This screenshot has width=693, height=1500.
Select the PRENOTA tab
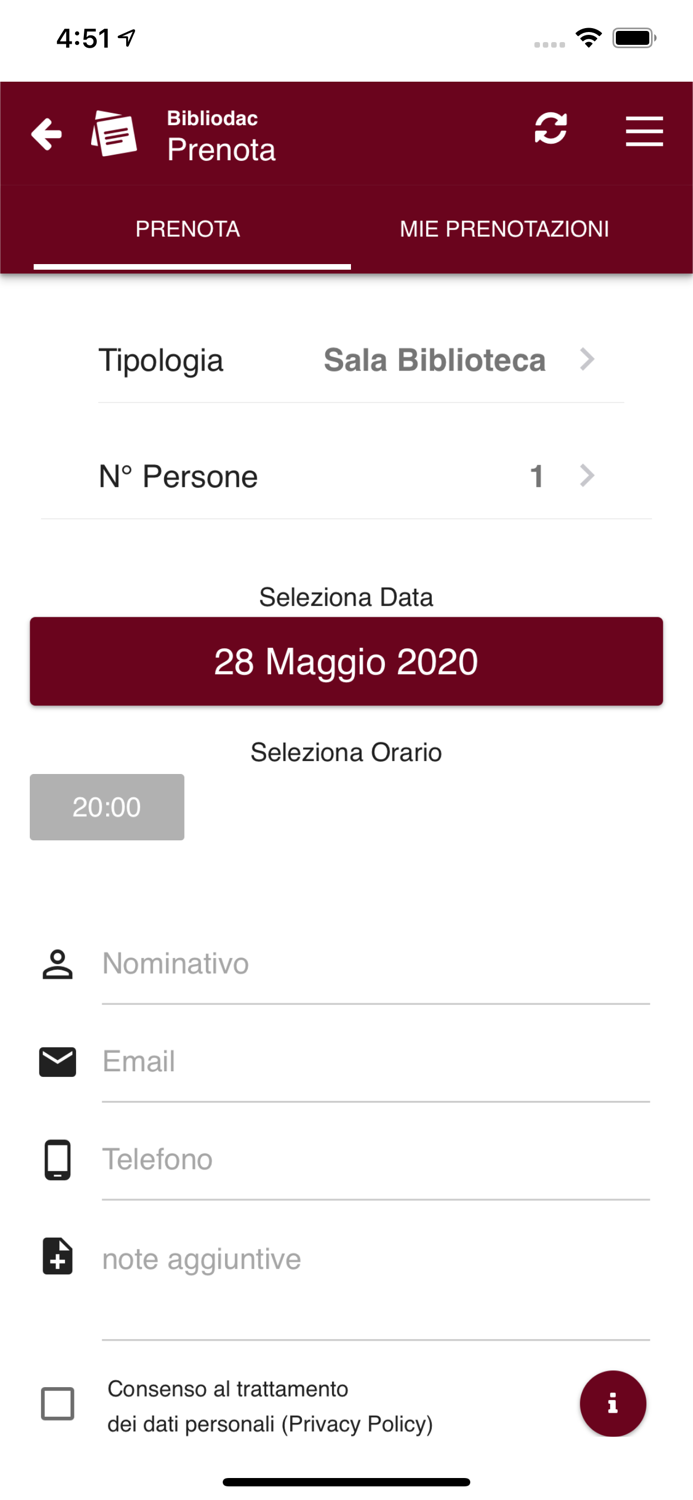[188, 229]
